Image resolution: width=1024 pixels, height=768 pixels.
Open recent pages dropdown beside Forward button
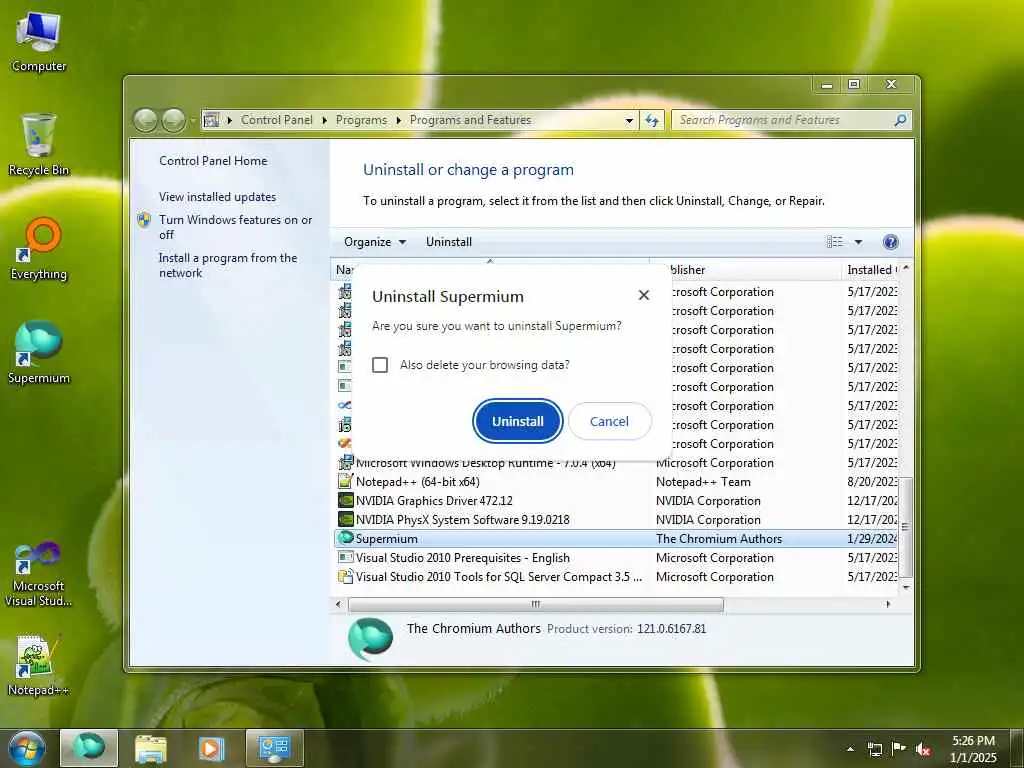click(192, 121)
